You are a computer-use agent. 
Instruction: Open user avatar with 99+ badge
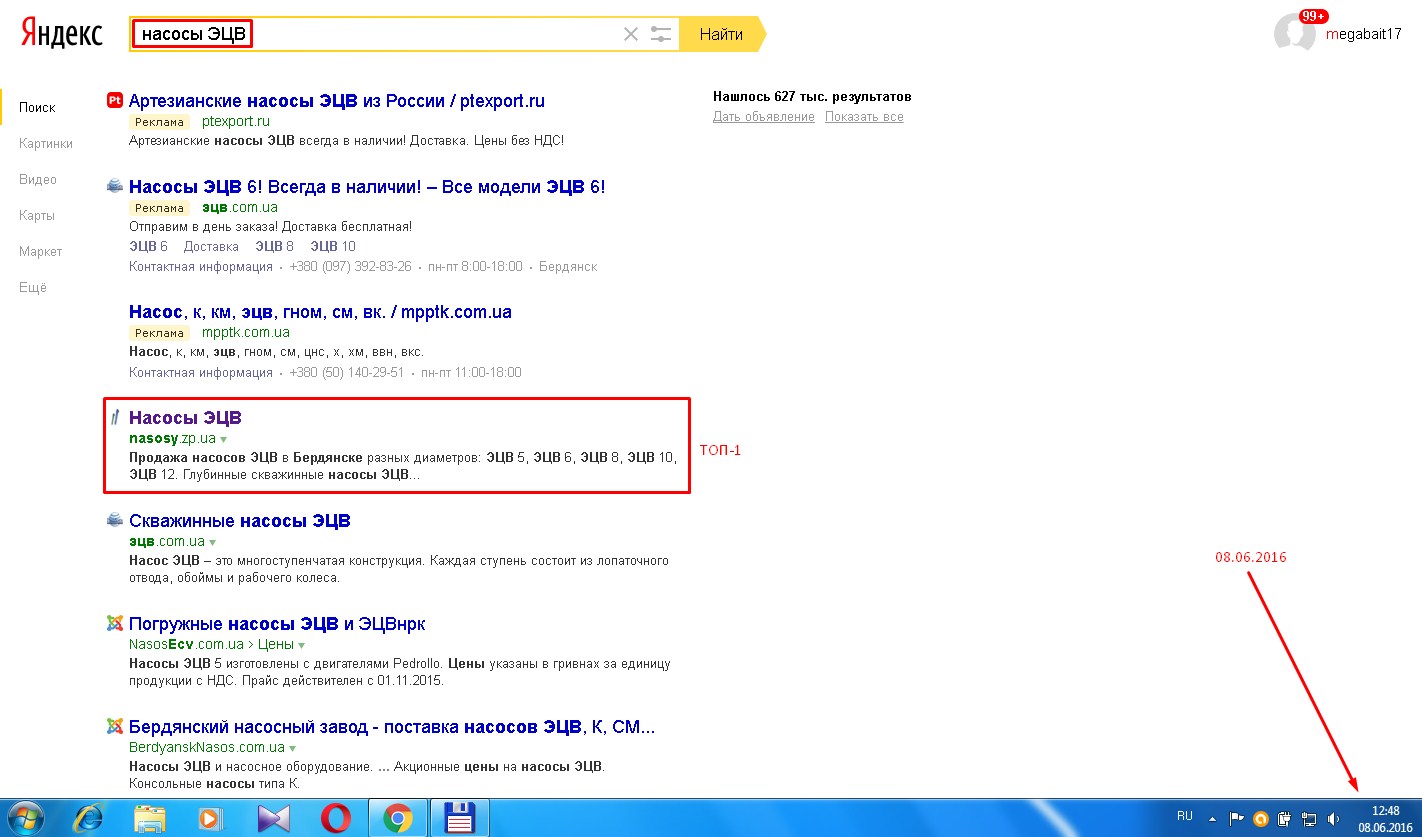pos(1294,33)
